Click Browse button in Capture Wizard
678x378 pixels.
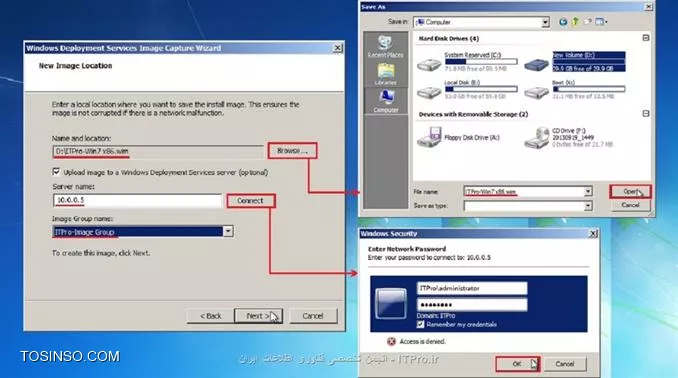(x=292, y=151)
